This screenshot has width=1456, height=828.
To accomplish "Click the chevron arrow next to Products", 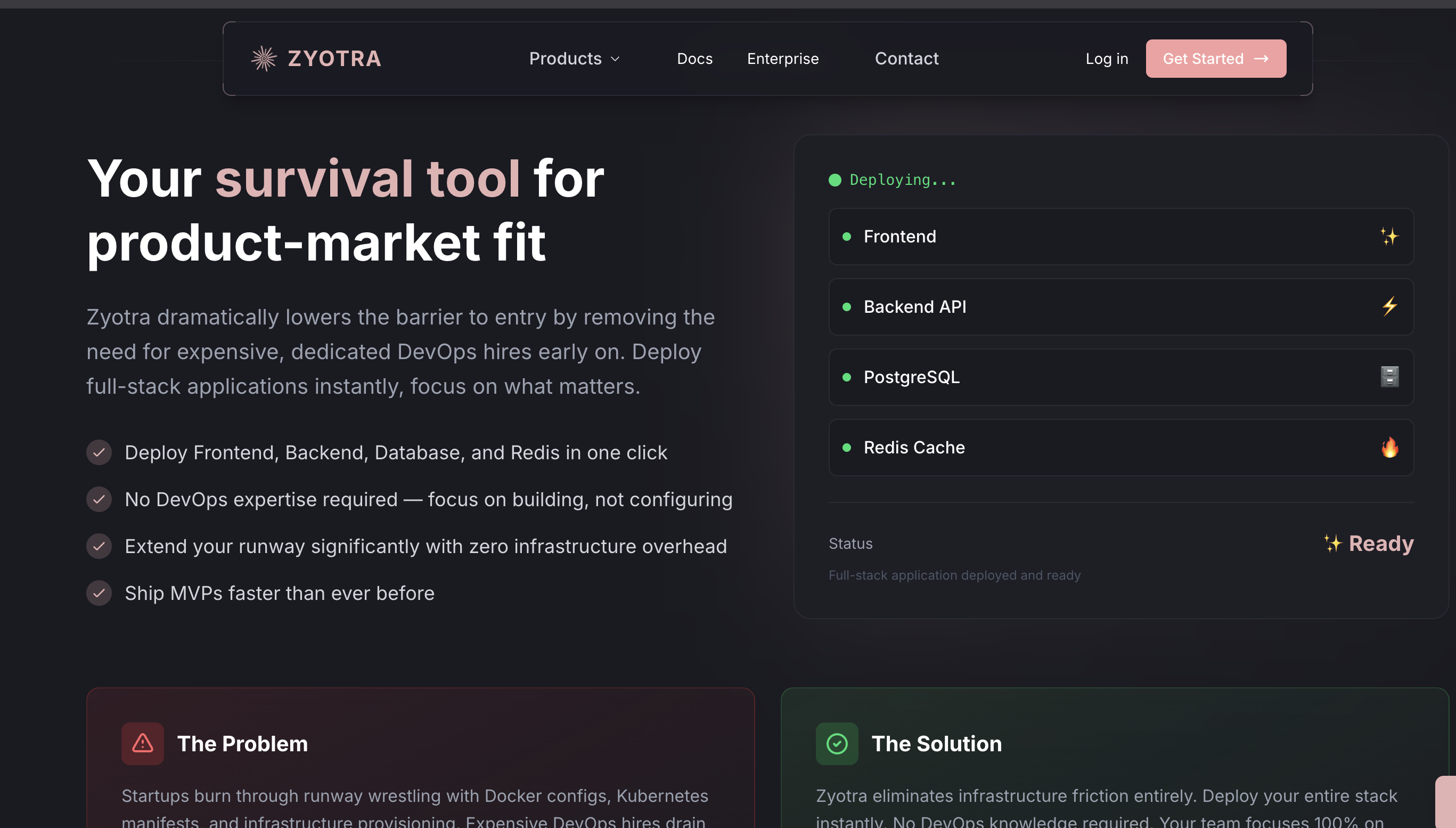I will pos(615,59).
